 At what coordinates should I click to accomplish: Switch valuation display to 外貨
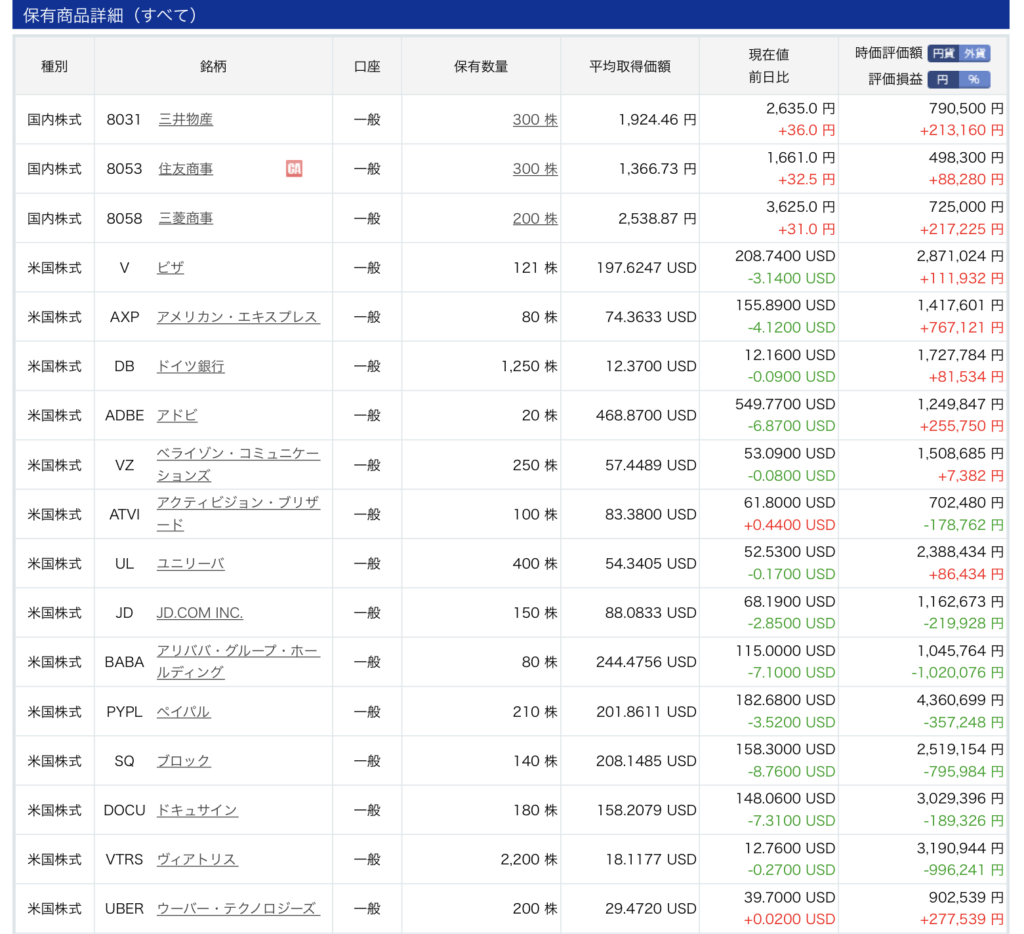coord(974,54)
